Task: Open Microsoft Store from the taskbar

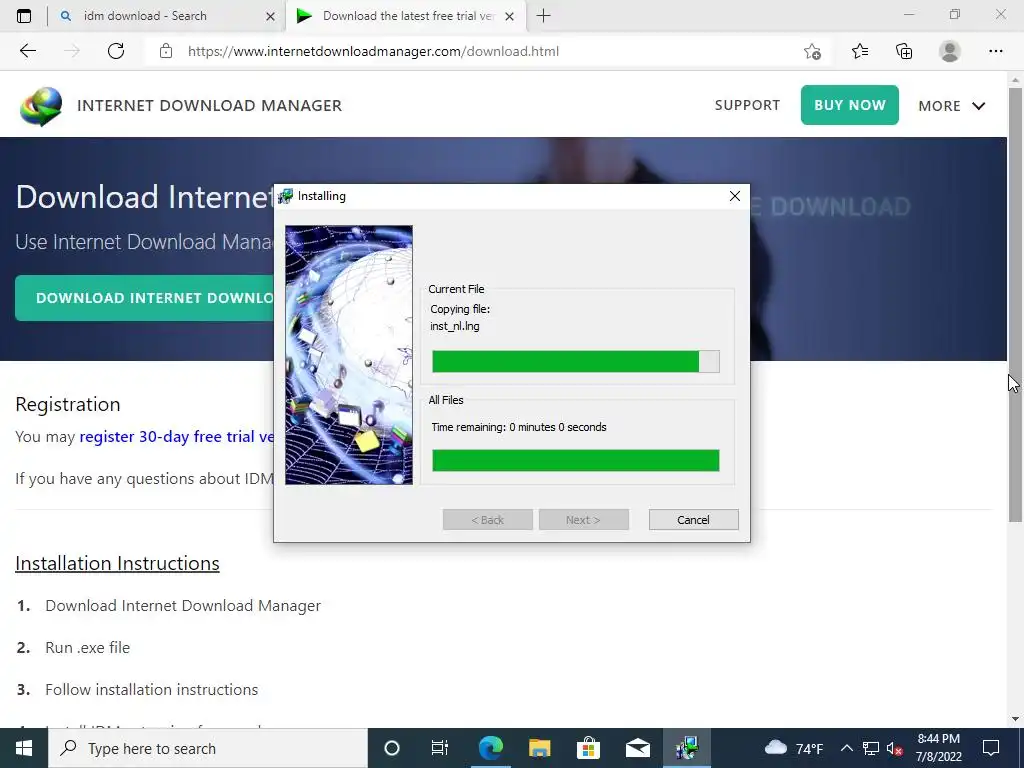Action: click(x=588, y=748)
